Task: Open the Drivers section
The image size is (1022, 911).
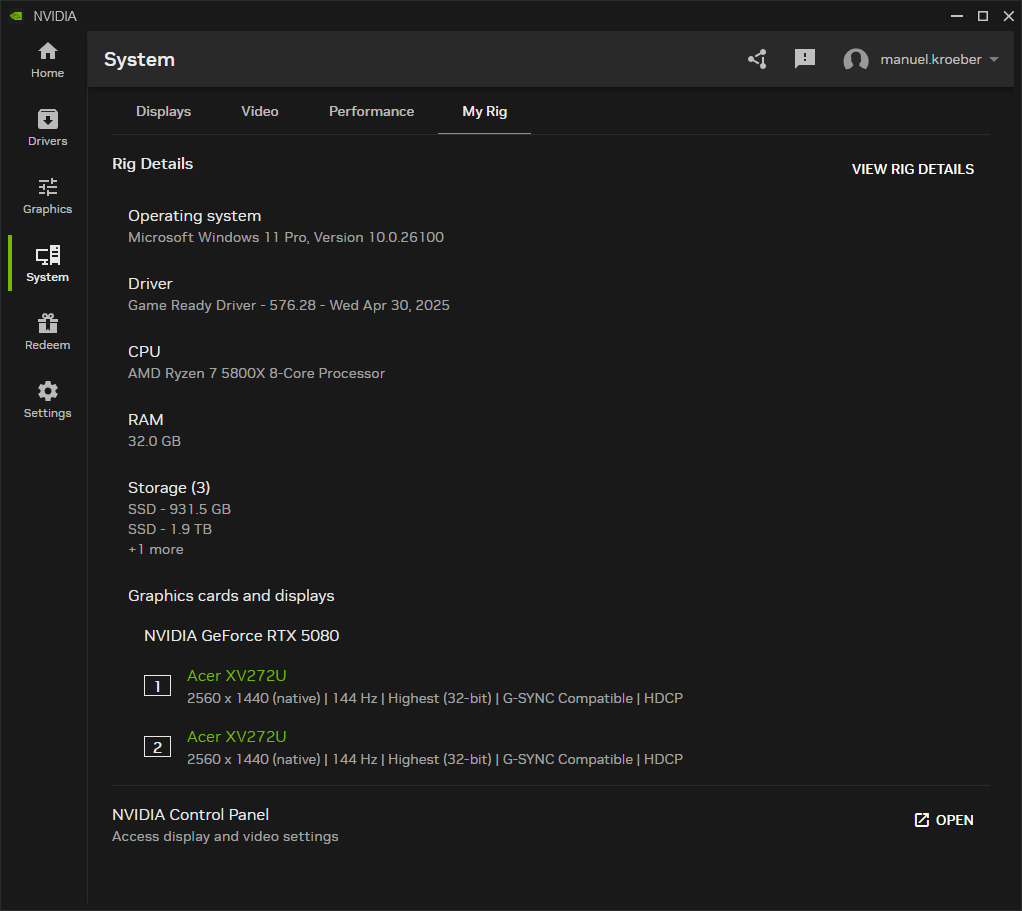Action: click(x=48, y=128)
